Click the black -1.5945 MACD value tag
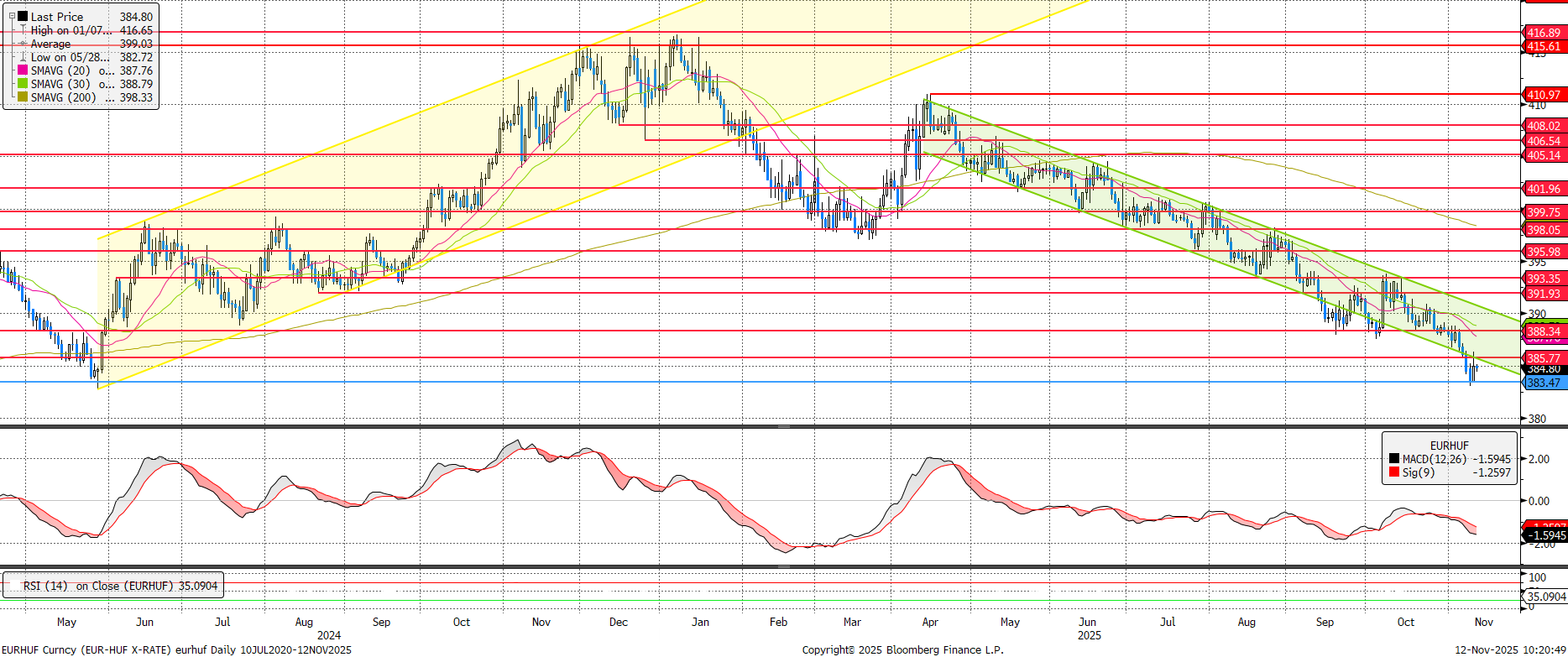1568x657 pixels. coord(1545,535)
